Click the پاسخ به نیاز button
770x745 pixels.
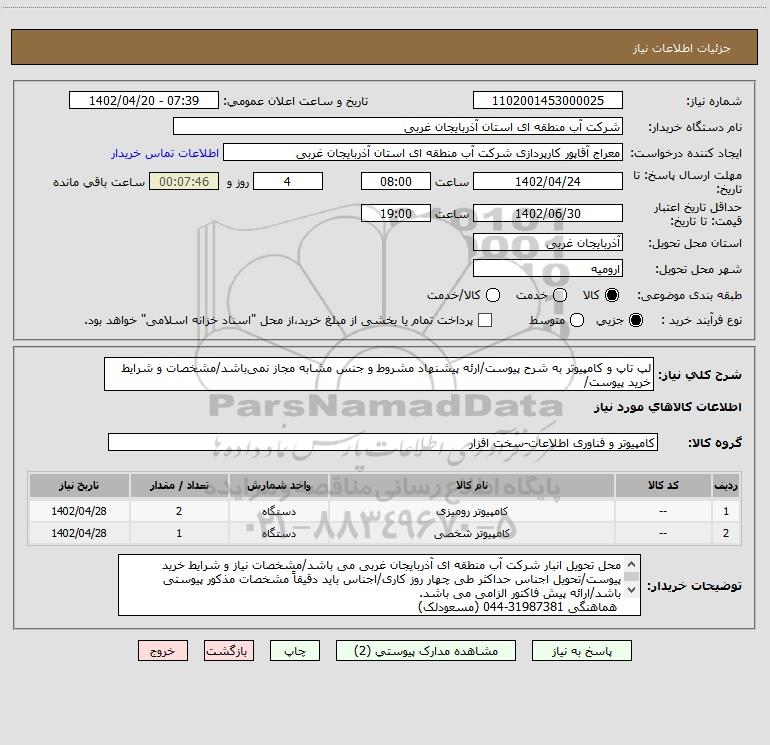[581, 651]
